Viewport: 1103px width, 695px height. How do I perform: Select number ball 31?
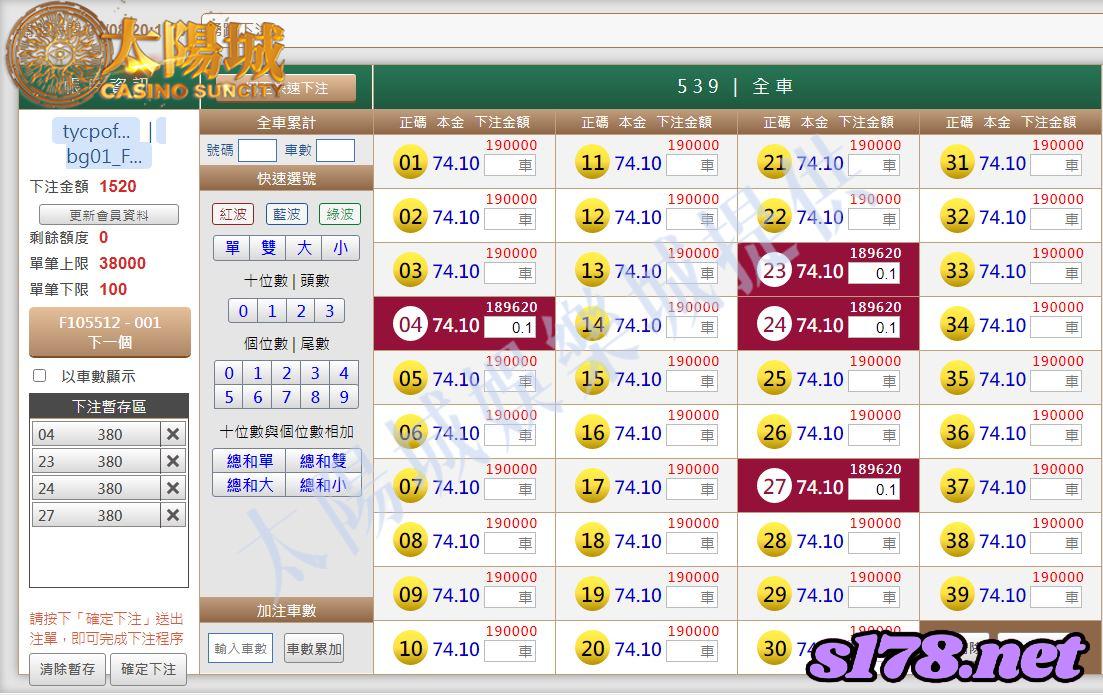tap(957, 162)
